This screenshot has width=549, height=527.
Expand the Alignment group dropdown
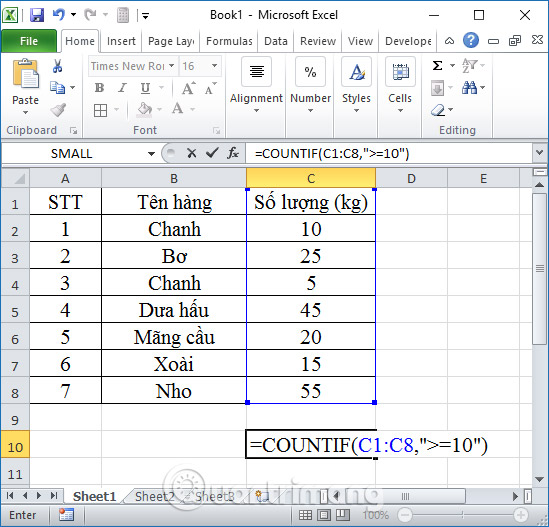[x=256, y=111]
